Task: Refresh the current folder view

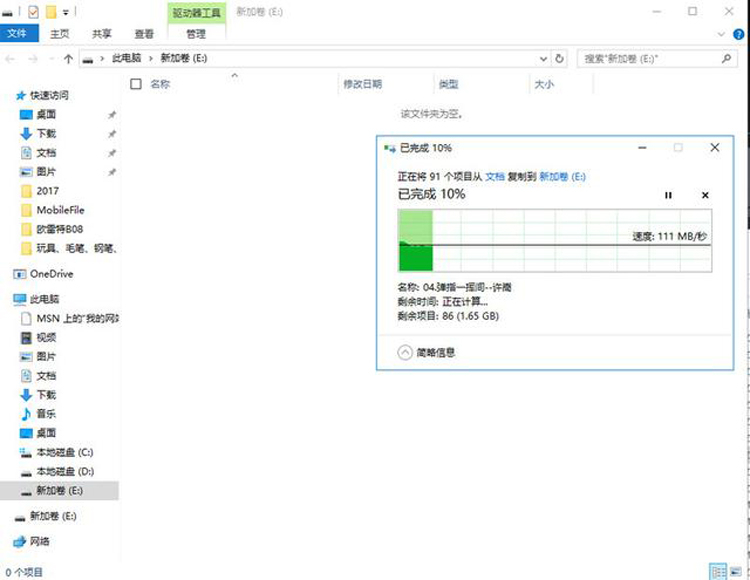Action: click(x=559, y=59)
